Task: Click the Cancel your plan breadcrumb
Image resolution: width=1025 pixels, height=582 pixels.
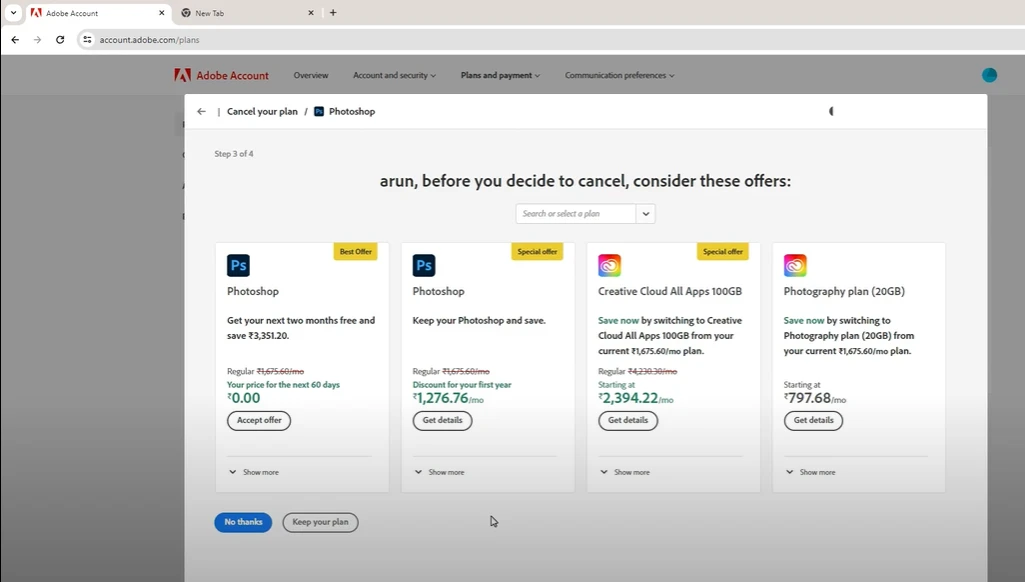Action: (262, 111)
